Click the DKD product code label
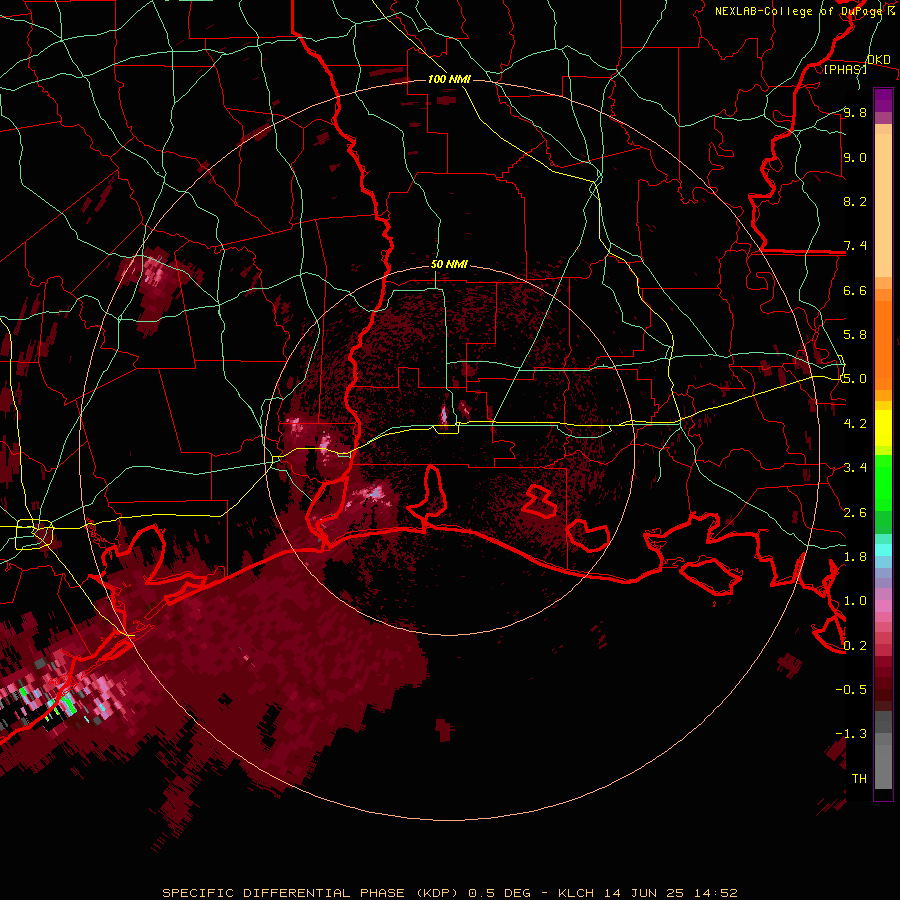Viewport: 900px width, 900px height. [x=879, y=60]
